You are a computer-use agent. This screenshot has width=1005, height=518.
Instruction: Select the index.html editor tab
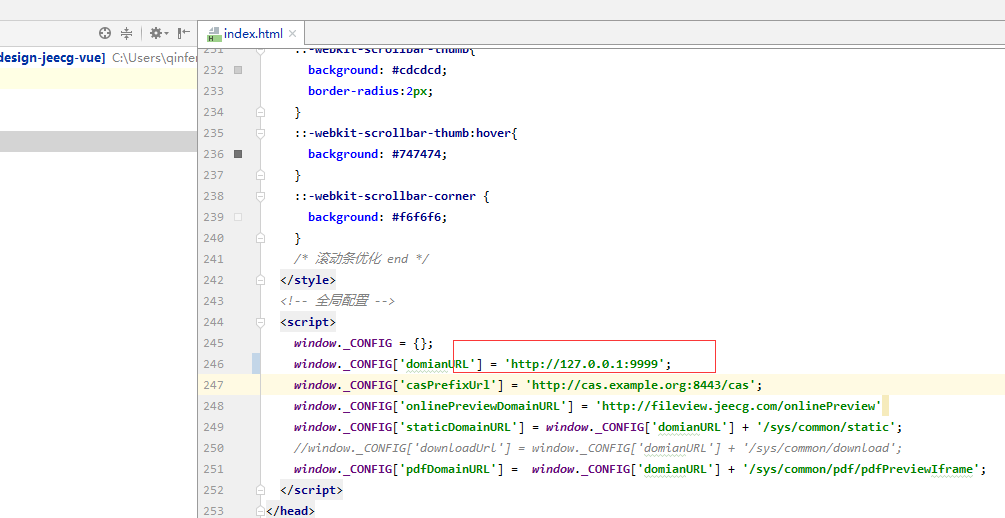click(x=253, y=33)
